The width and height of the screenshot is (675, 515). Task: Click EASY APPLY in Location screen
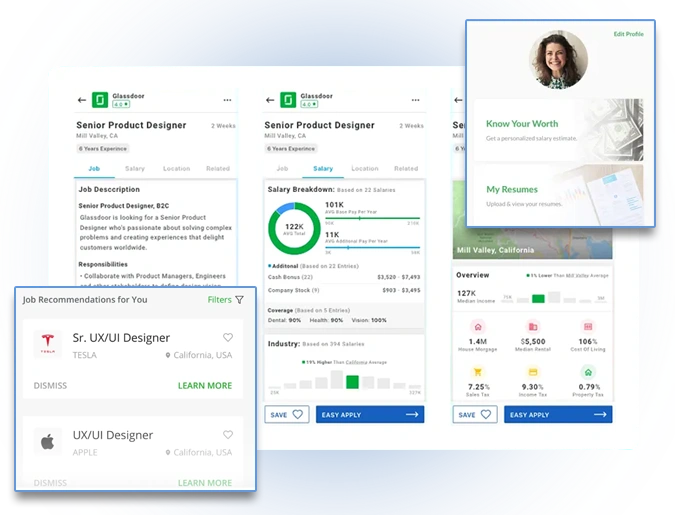pos(558,415)
